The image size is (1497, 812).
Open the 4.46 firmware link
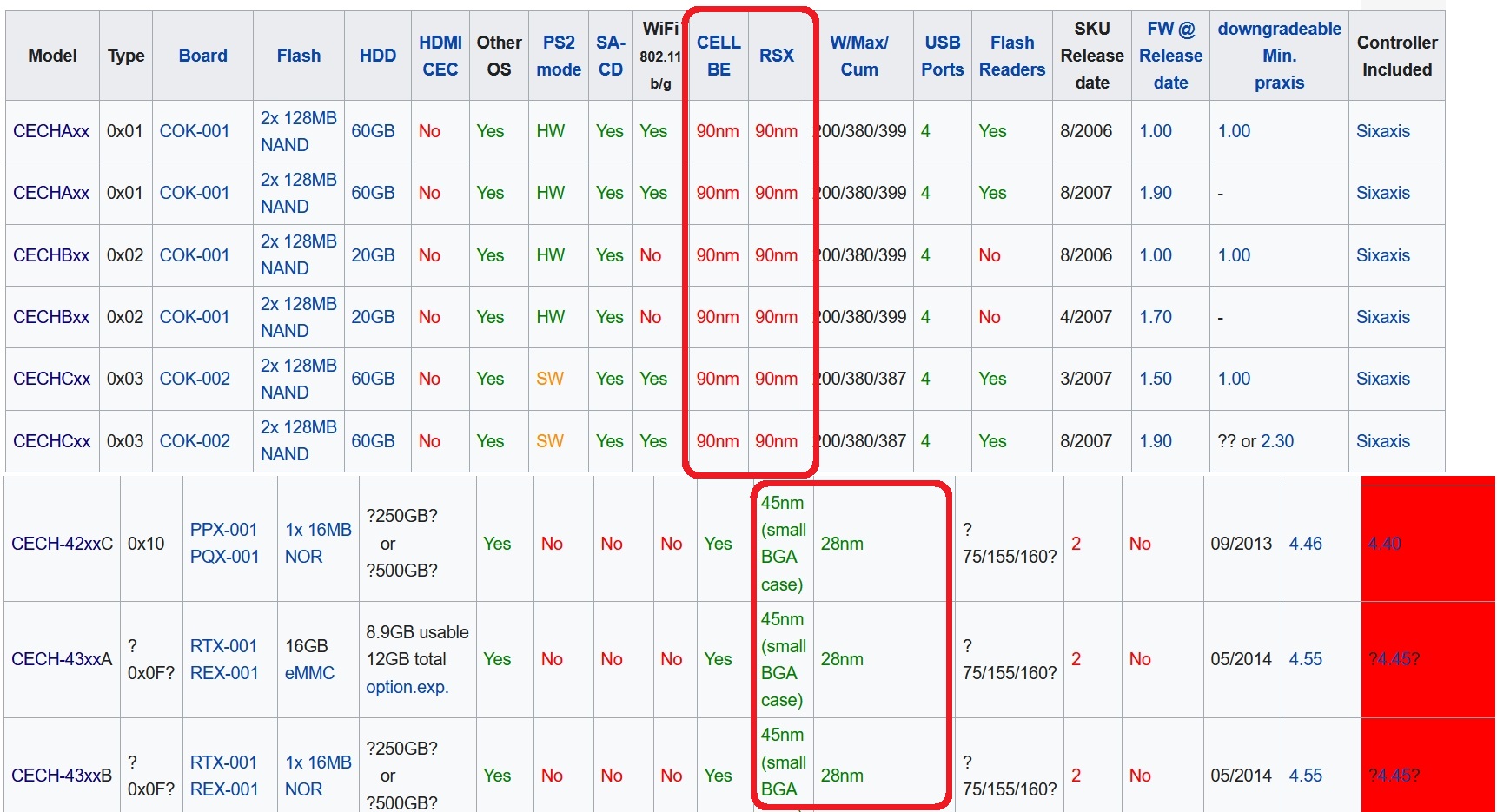pos(1305,544)
